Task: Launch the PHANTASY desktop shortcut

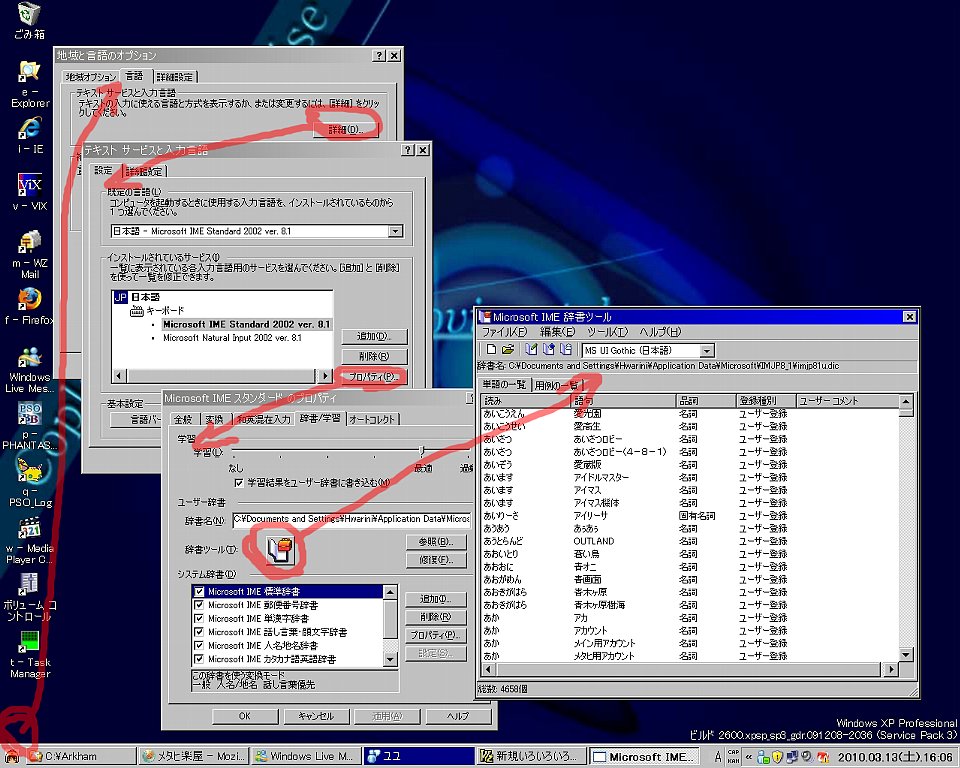Action: (29, 426)
